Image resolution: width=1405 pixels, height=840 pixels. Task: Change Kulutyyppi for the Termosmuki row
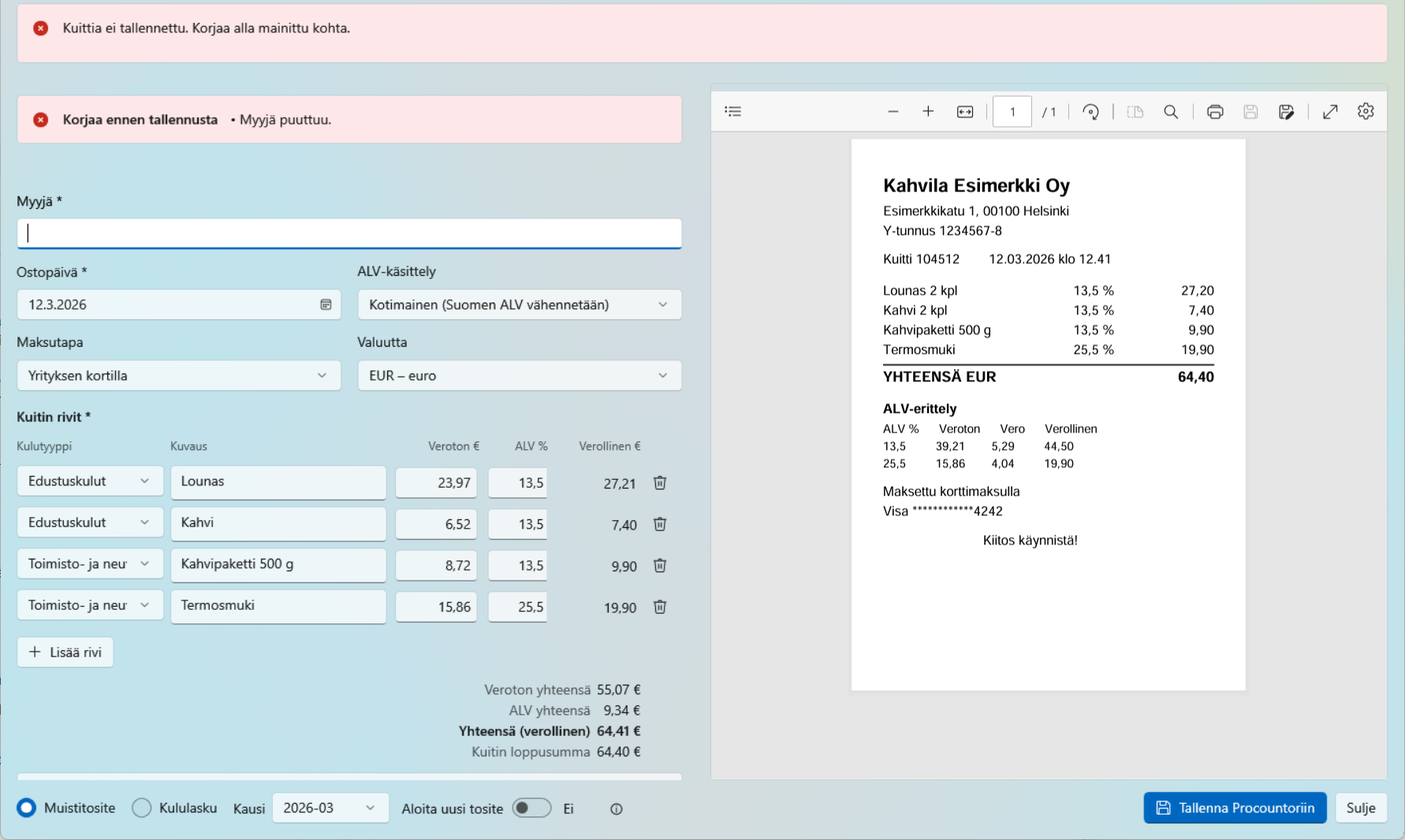pyautogui.click(x=90, y=605)
